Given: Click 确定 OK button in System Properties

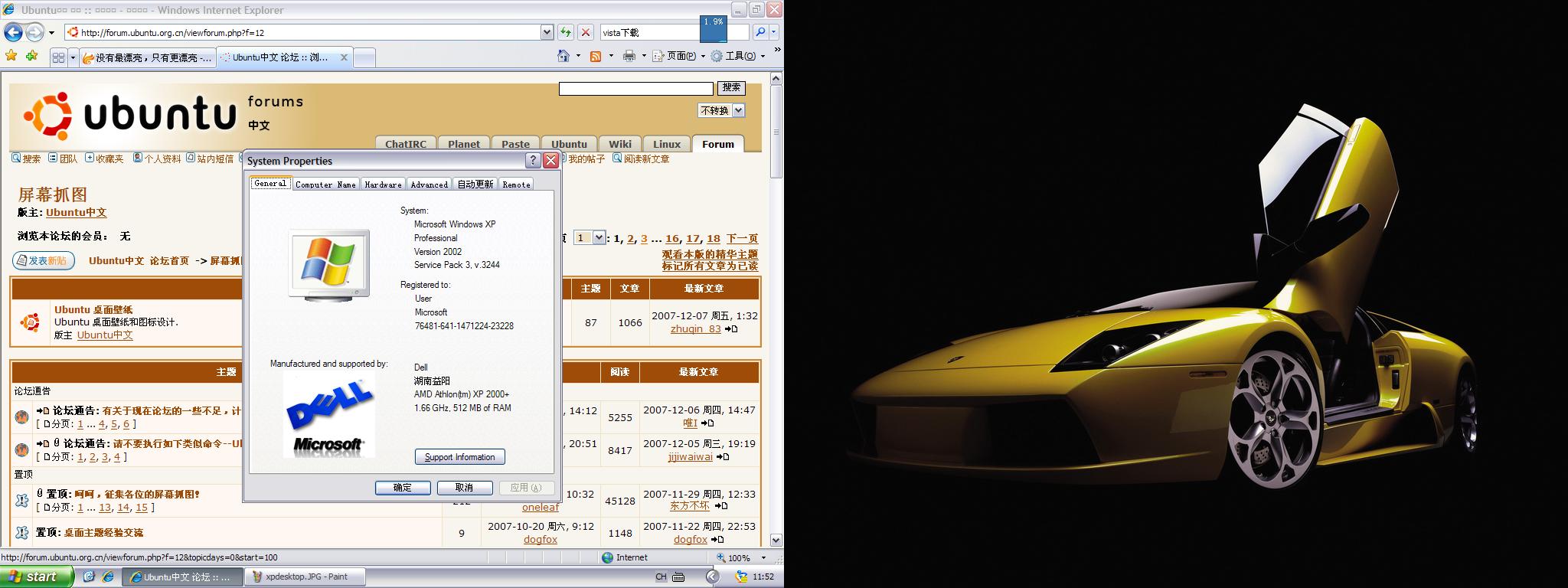Looking at the screenshot, I should pyautogui.click(x=403, y=488).
